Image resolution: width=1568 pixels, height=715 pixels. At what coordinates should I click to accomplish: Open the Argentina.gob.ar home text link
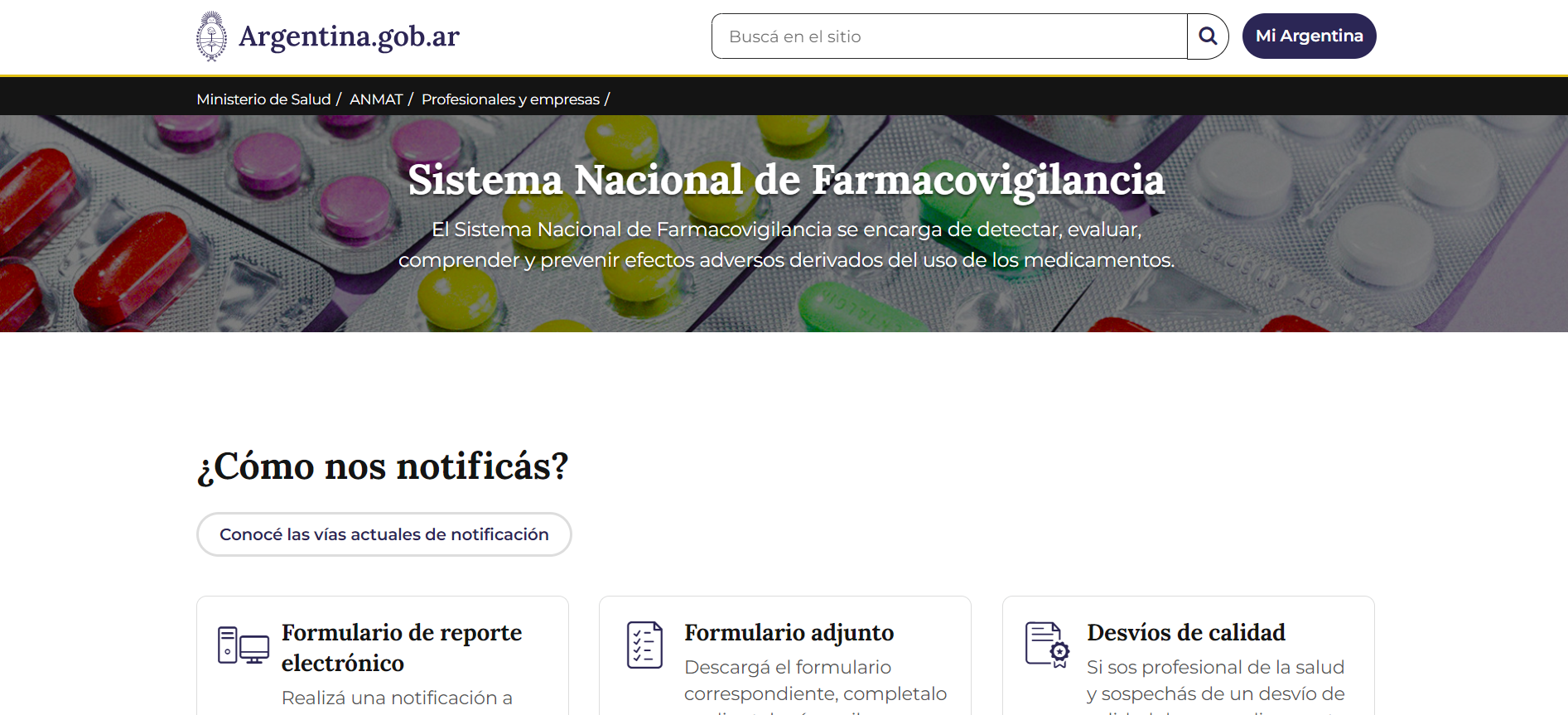[349, 36]
